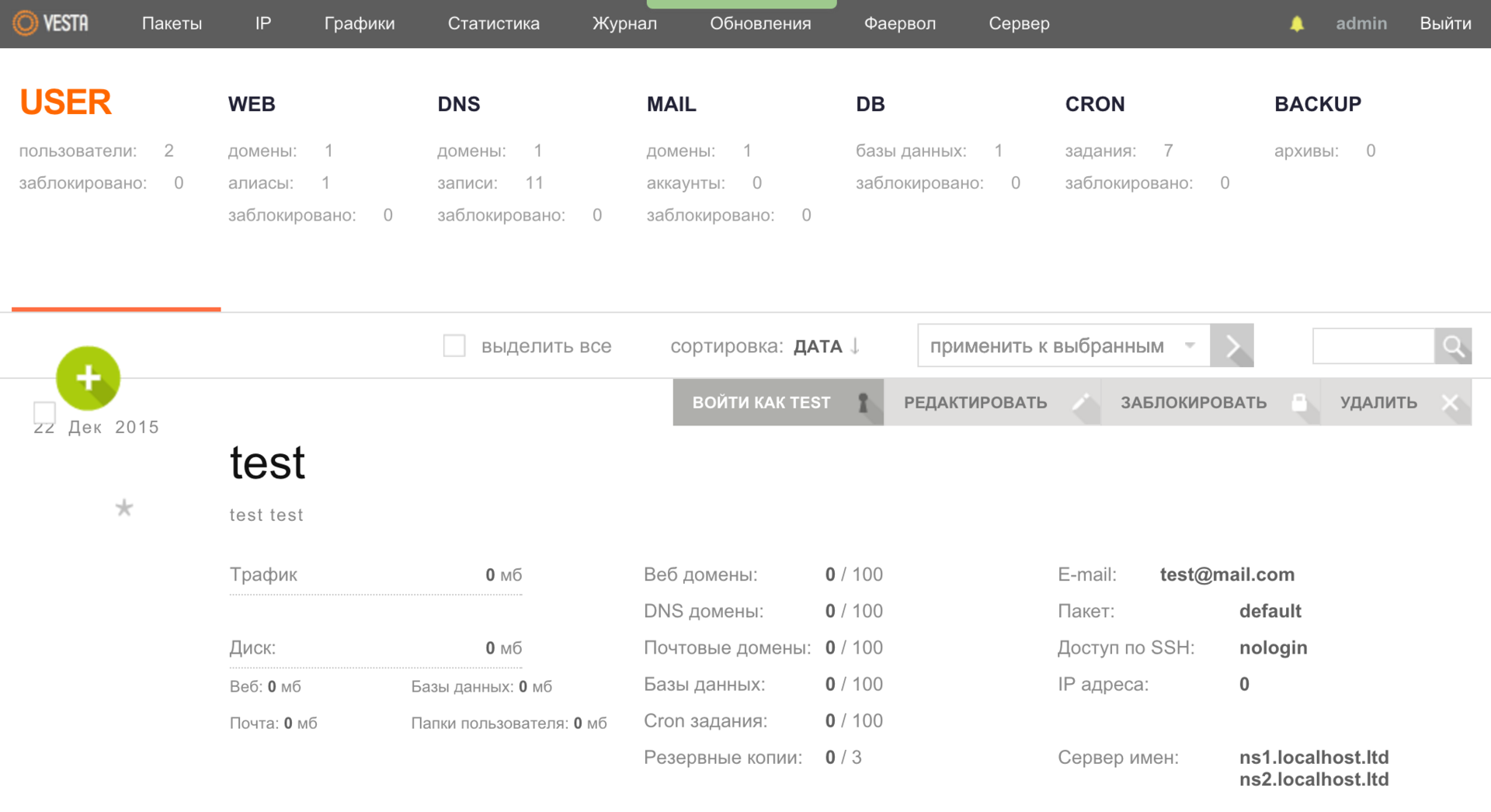Click РЕДАКТИРОВАТЬ button for test user
1491x812 pixels.
[x=992, y=402]
